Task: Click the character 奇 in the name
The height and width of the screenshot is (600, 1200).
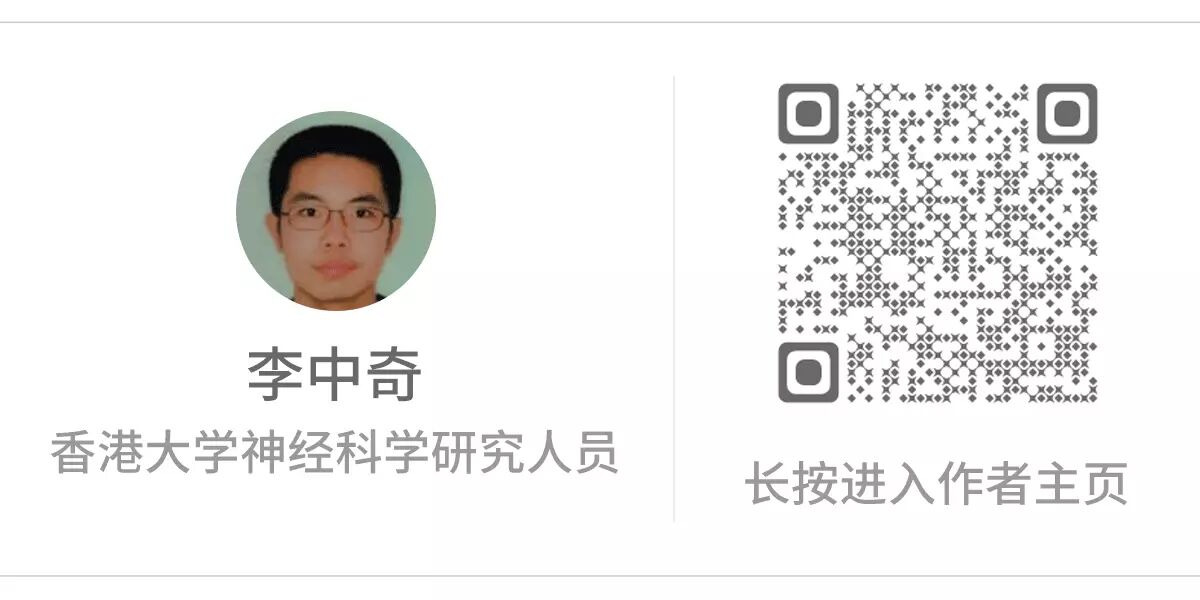Action: [394, 375]
